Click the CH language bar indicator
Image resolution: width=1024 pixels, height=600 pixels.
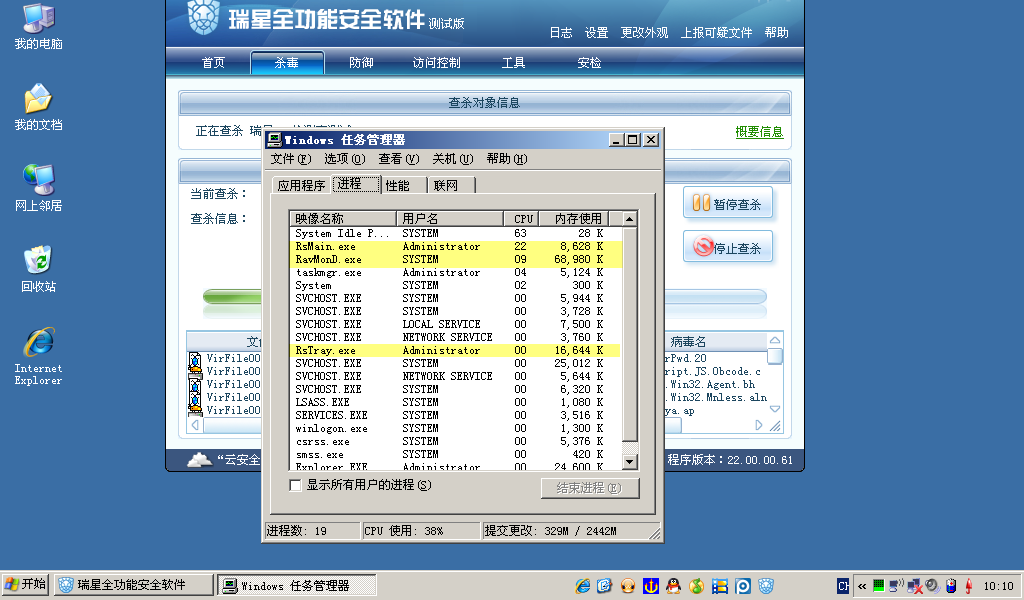[843, 586]
